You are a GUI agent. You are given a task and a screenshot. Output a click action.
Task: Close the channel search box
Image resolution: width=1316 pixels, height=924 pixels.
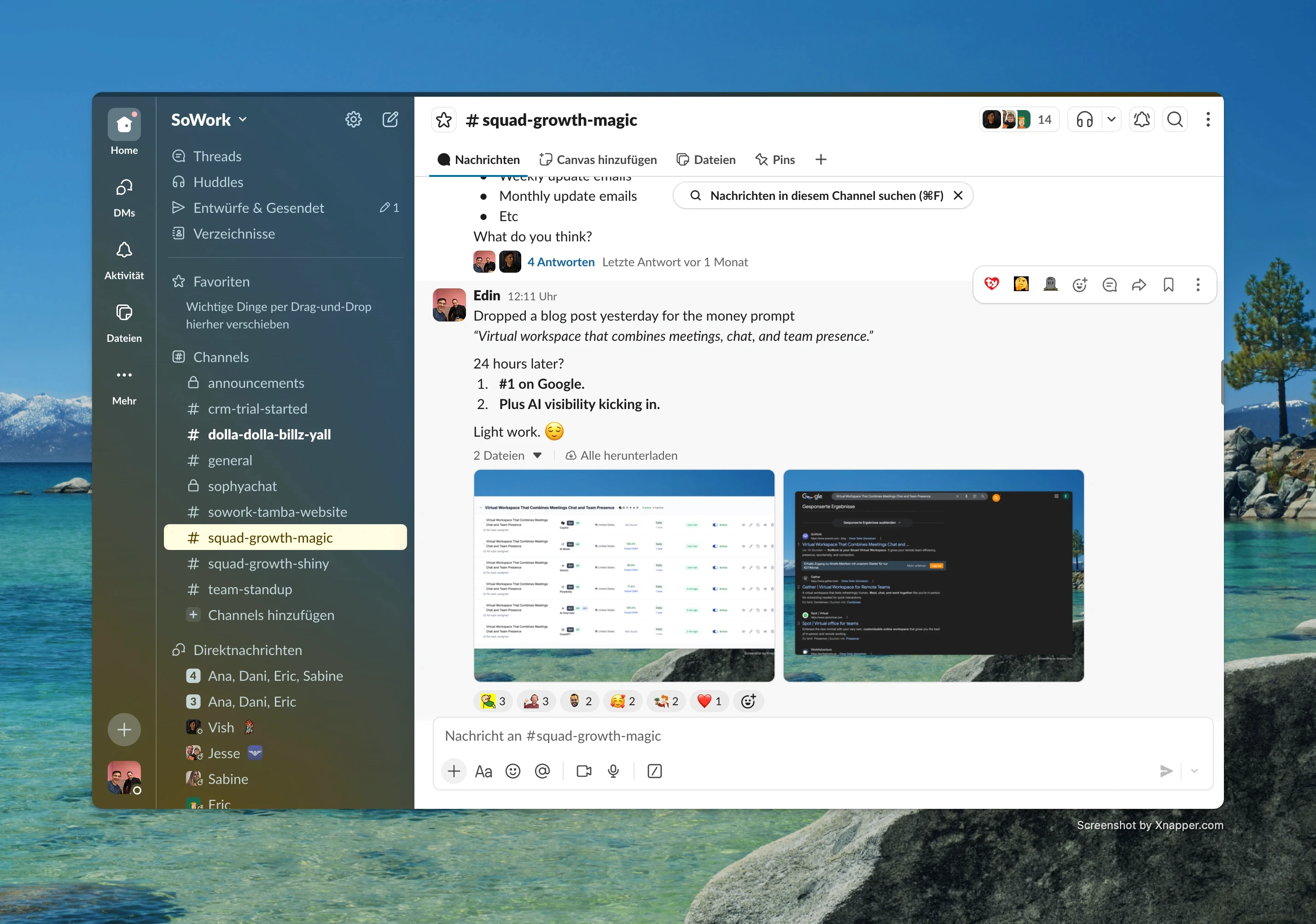pos(958,195)
